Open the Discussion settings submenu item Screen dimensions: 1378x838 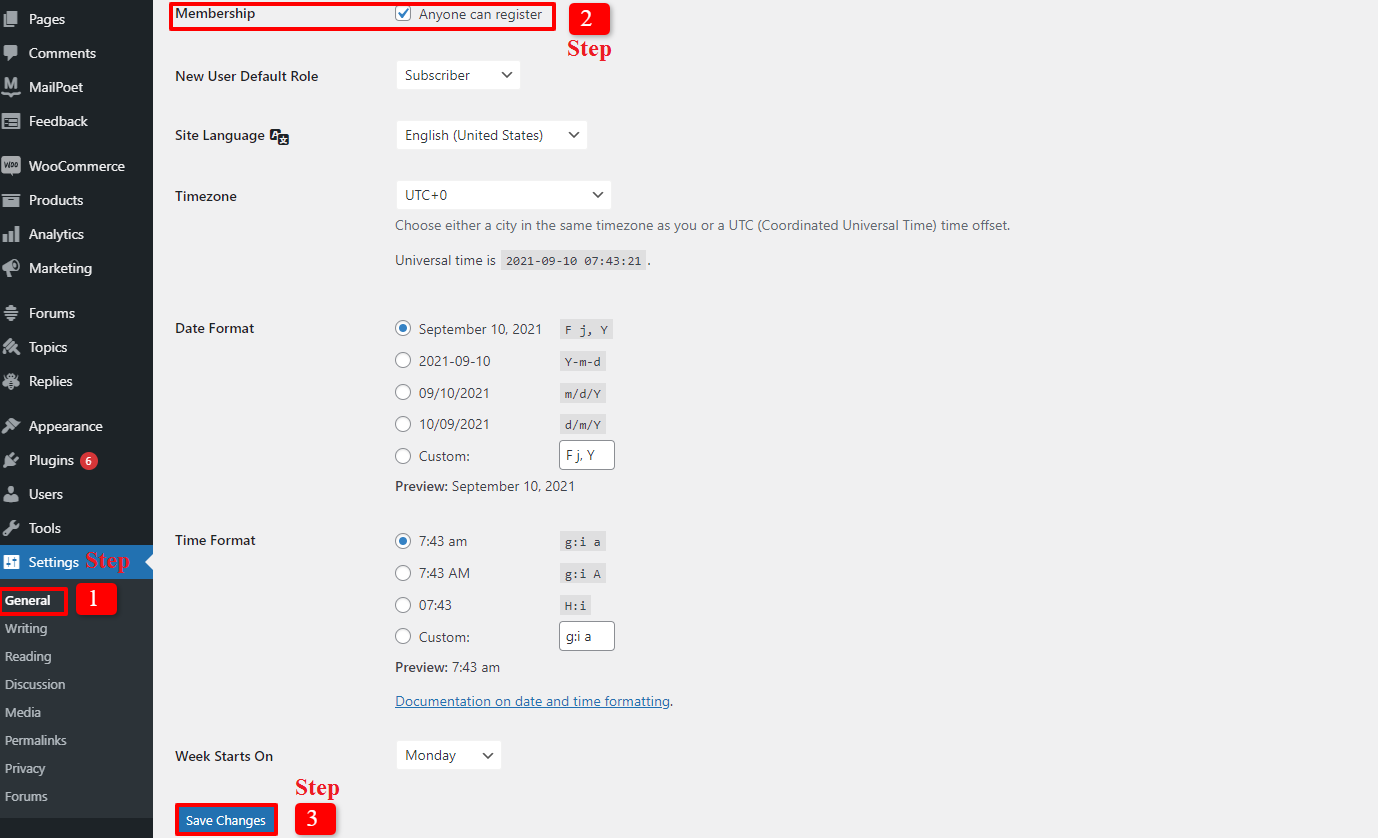35,685
